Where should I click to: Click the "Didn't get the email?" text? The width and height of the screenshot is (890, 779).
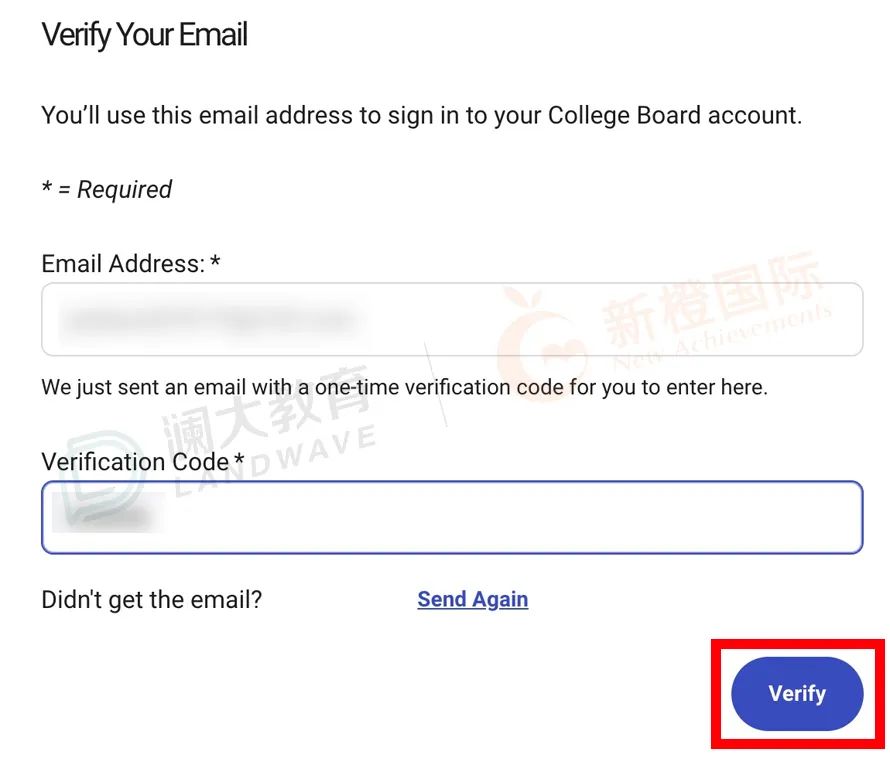pos(152,599)
